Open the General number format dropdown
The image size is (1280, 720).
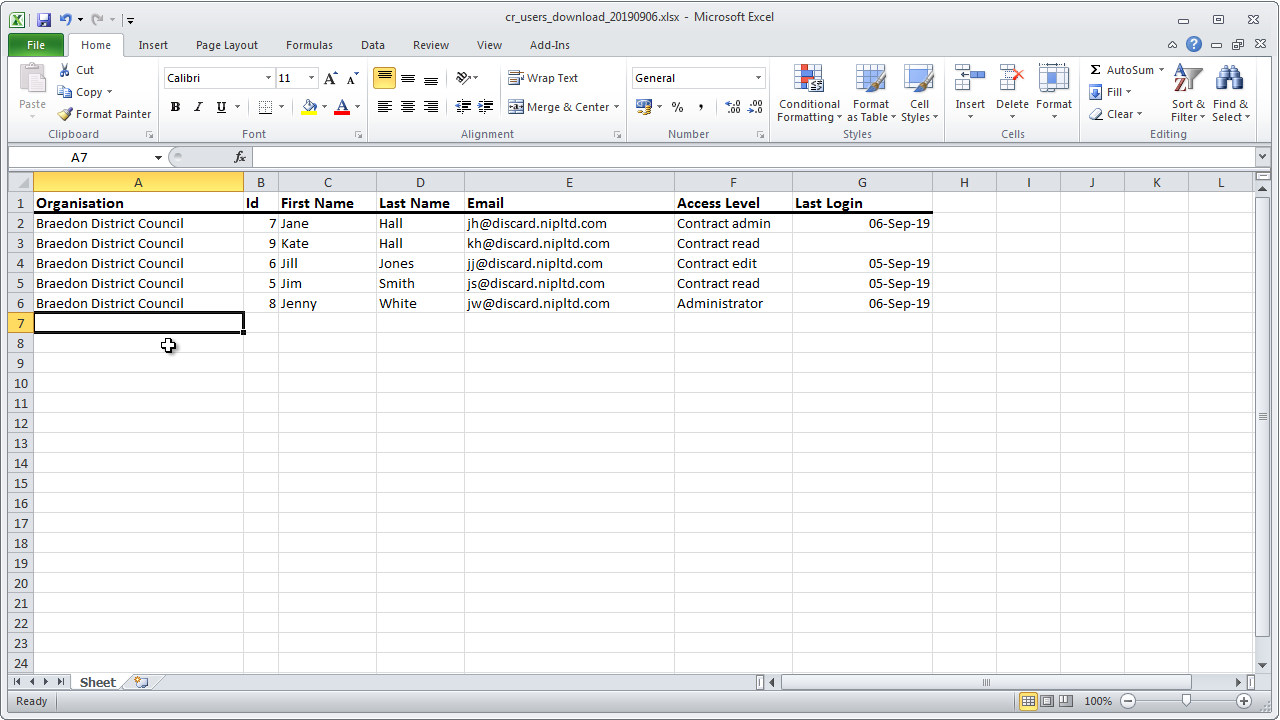click(758, 78)
